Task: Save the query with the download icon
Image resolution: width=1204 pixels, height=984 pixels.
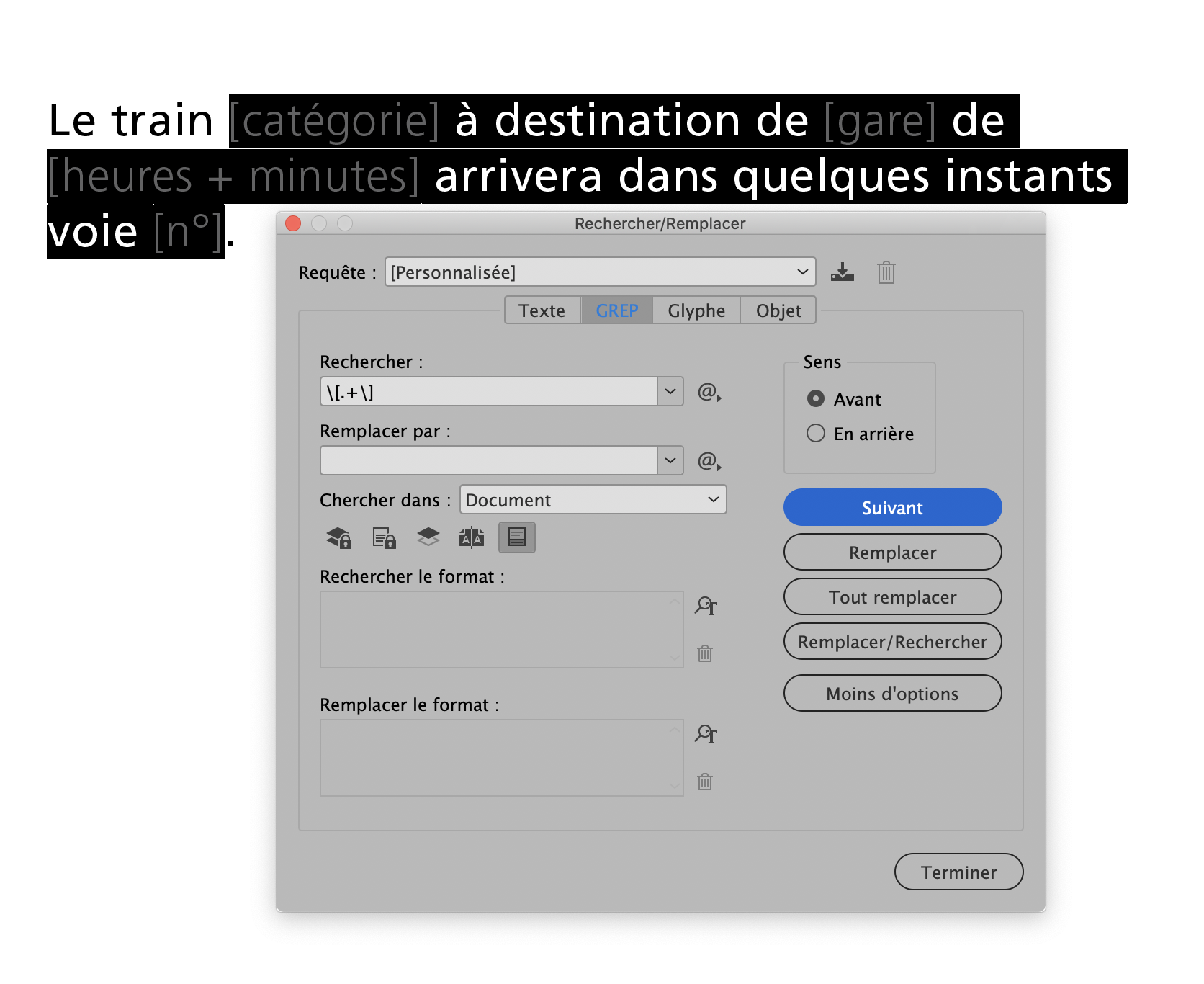Action: [x=842, y=272]
